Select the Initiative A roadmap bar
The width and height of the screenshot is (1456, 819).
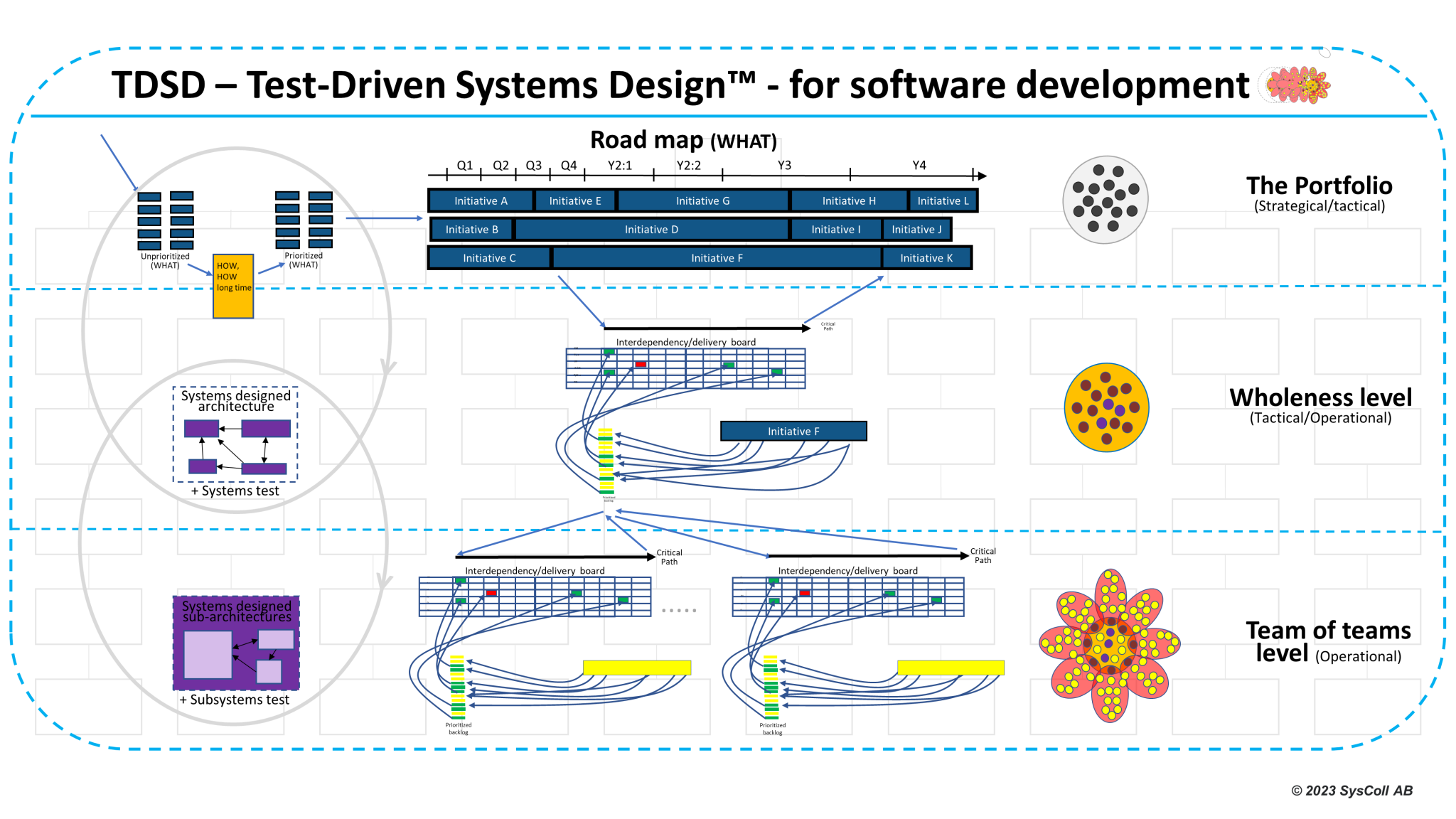click(481, 201)
